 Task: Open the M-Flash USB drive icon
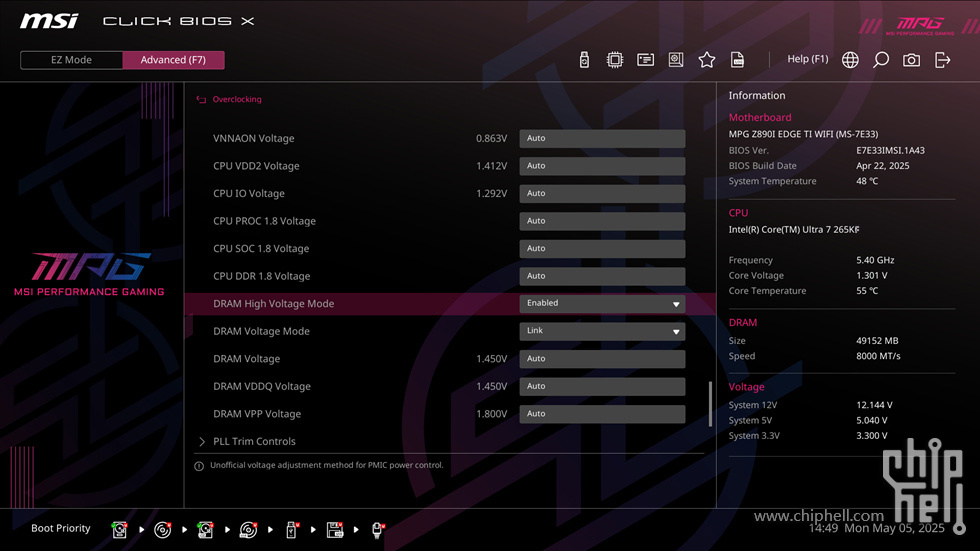(584, 59)
